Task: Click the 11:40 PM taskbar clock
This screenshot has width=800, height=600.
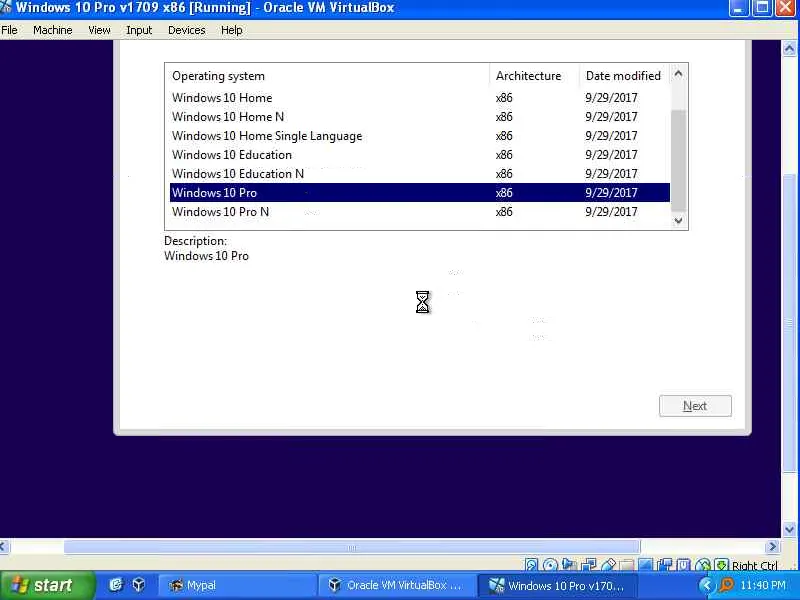Action: (x=763, y=586)
